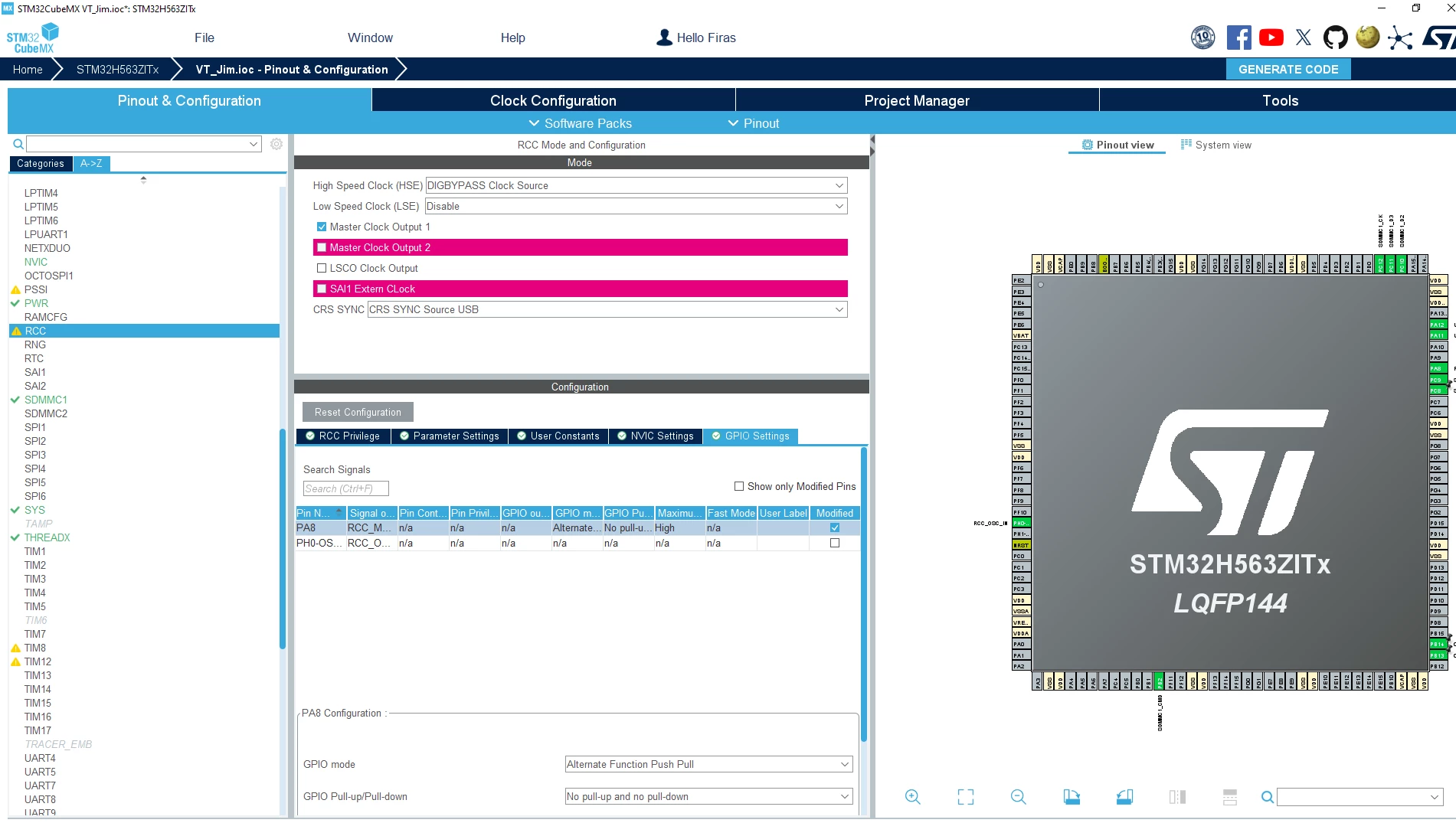This screenshot has width=1456, height=823.
Task: Open GPIO mode dropdown for PA8
Action: 708,764
